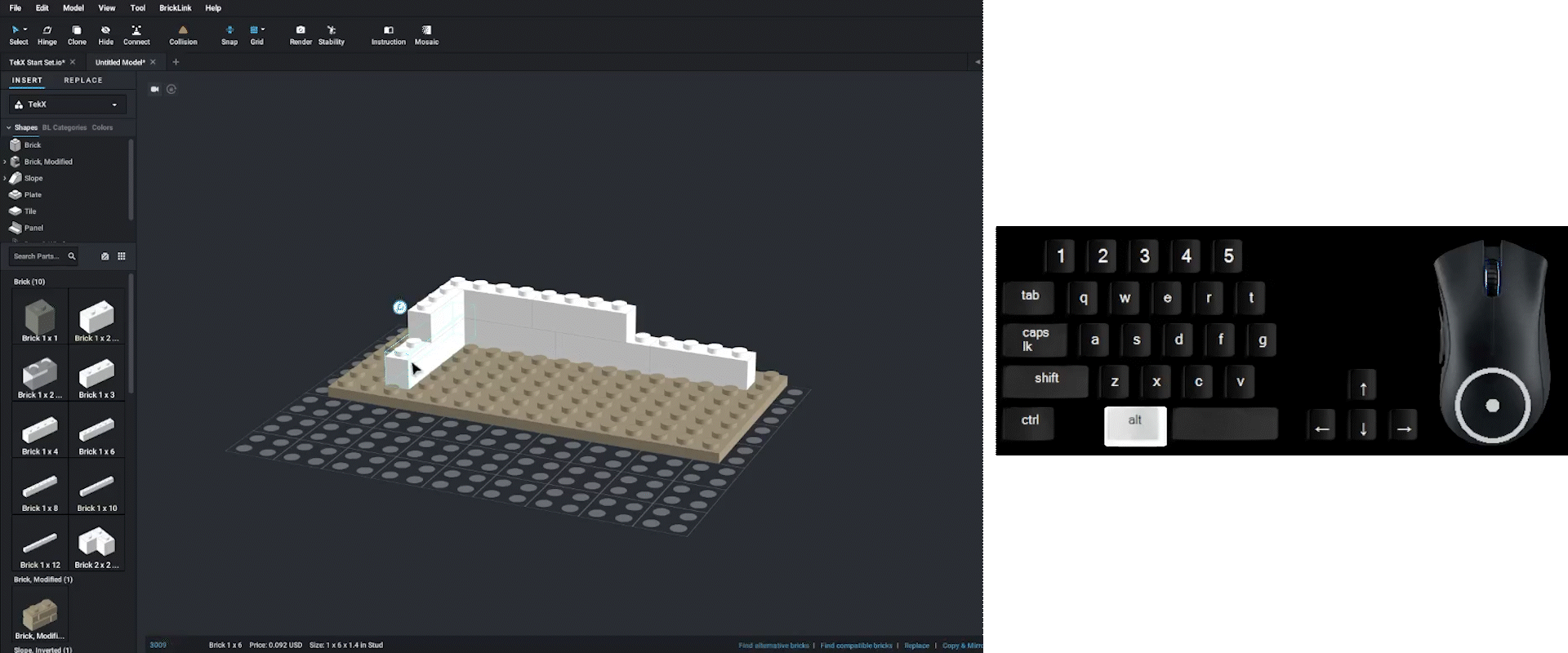Switch to Untitled Model tab
Image resolution: width=1568 pixels, height=653 pixels.
tap(119, 62)
